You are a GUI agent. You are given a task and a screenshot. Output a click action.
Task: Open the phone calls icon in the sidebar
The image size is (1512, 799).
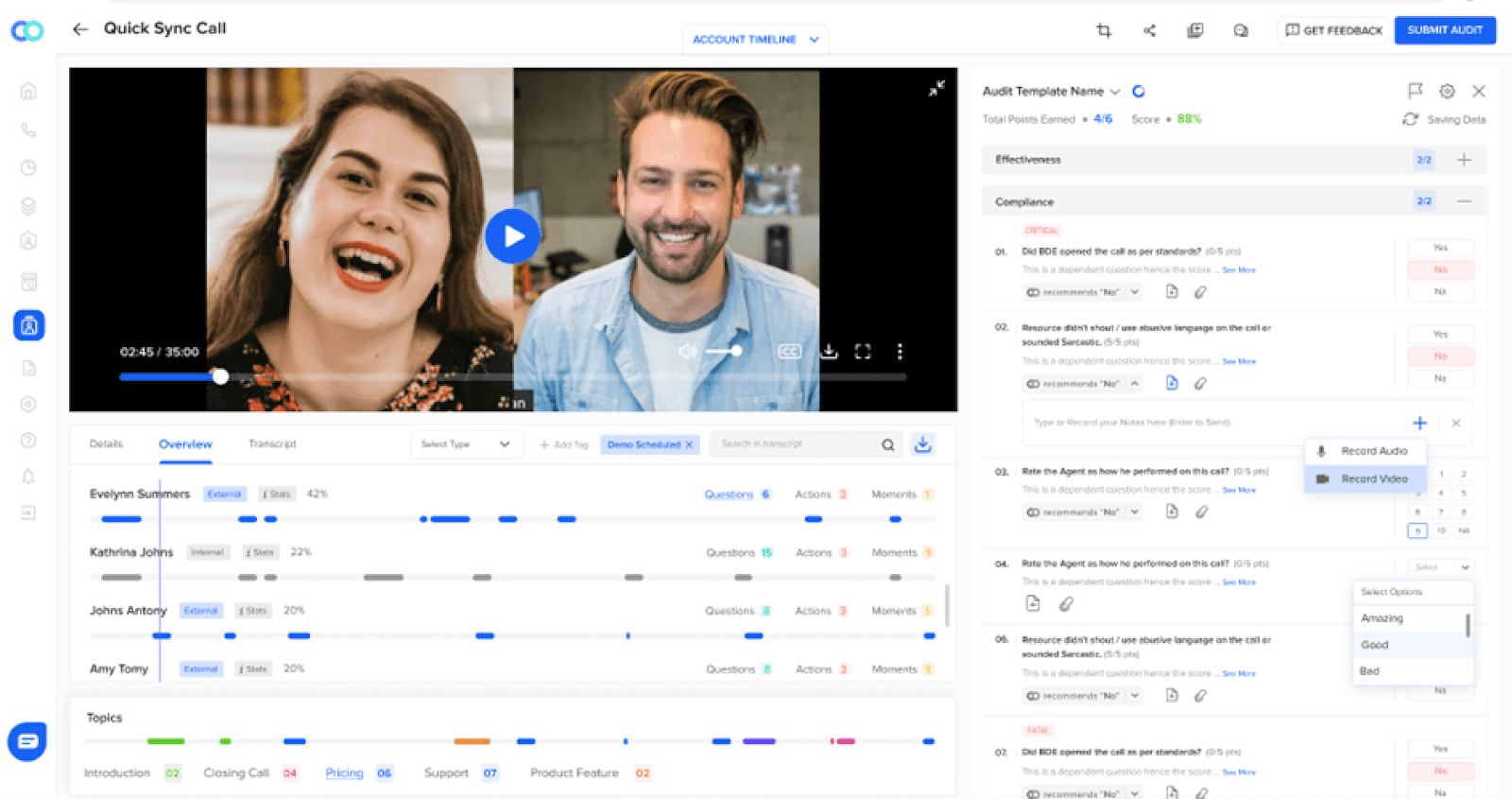pos(28,130)
